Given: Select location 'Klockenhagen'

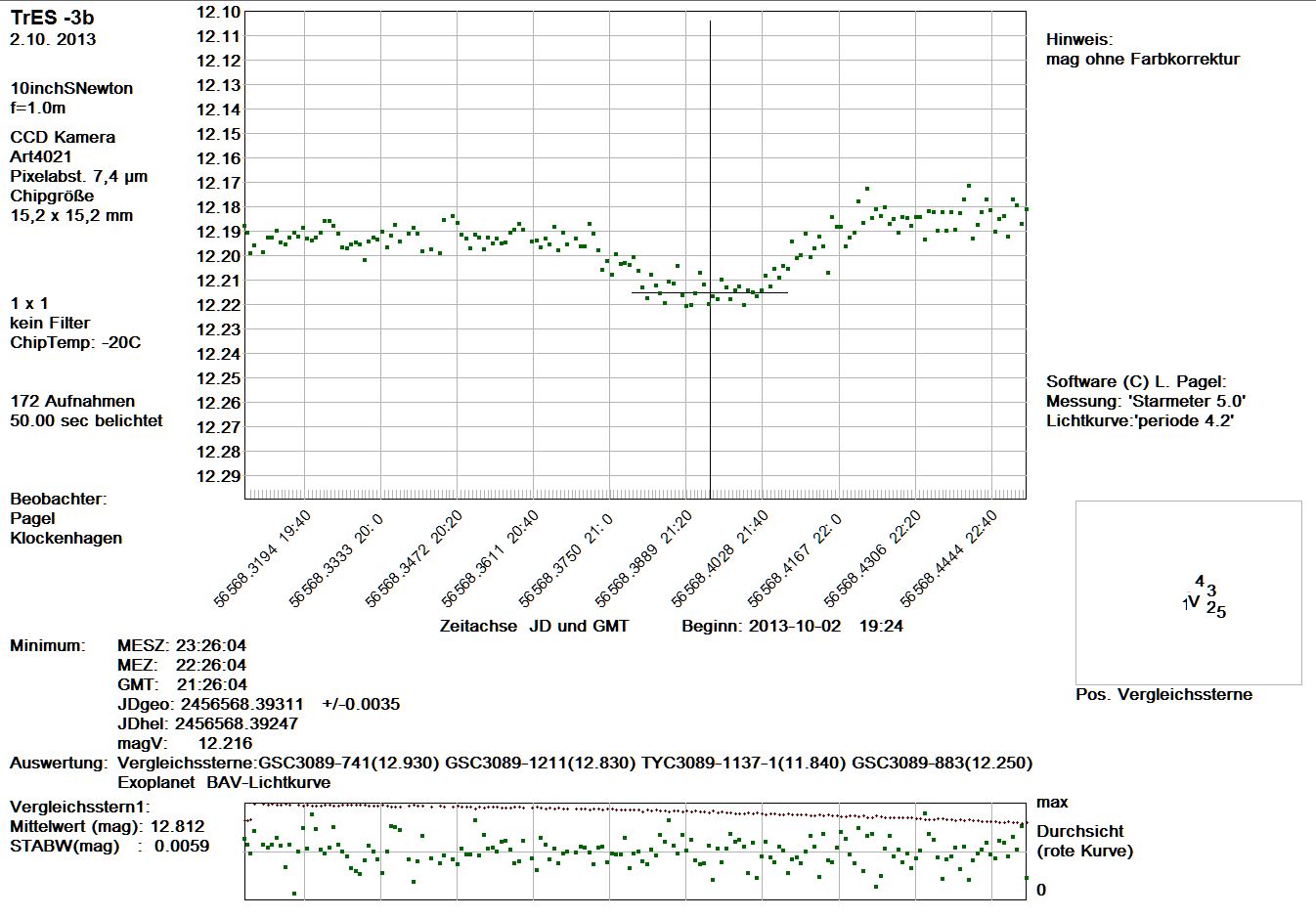Looking at the screenshot, I should tap(66, 538).
